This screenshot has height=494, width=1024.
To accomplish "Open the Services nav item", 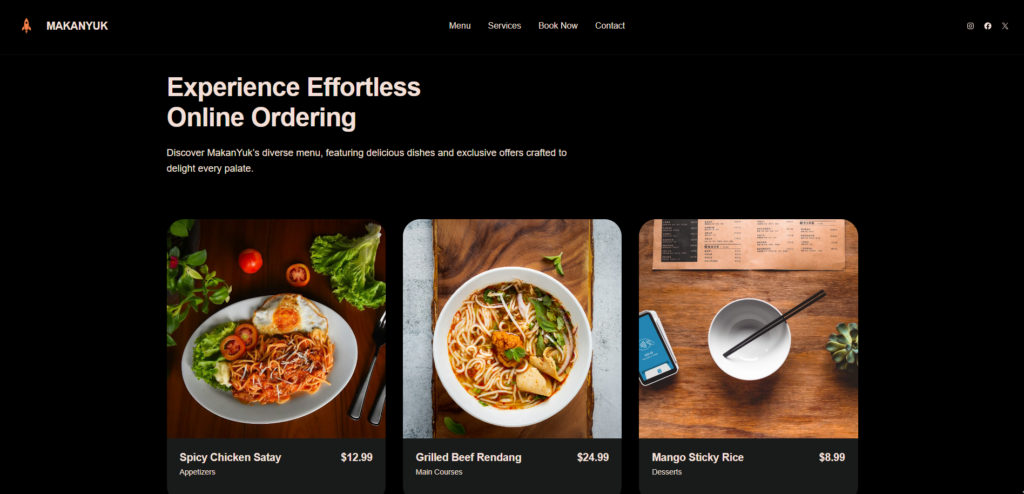I will (504, 26).
